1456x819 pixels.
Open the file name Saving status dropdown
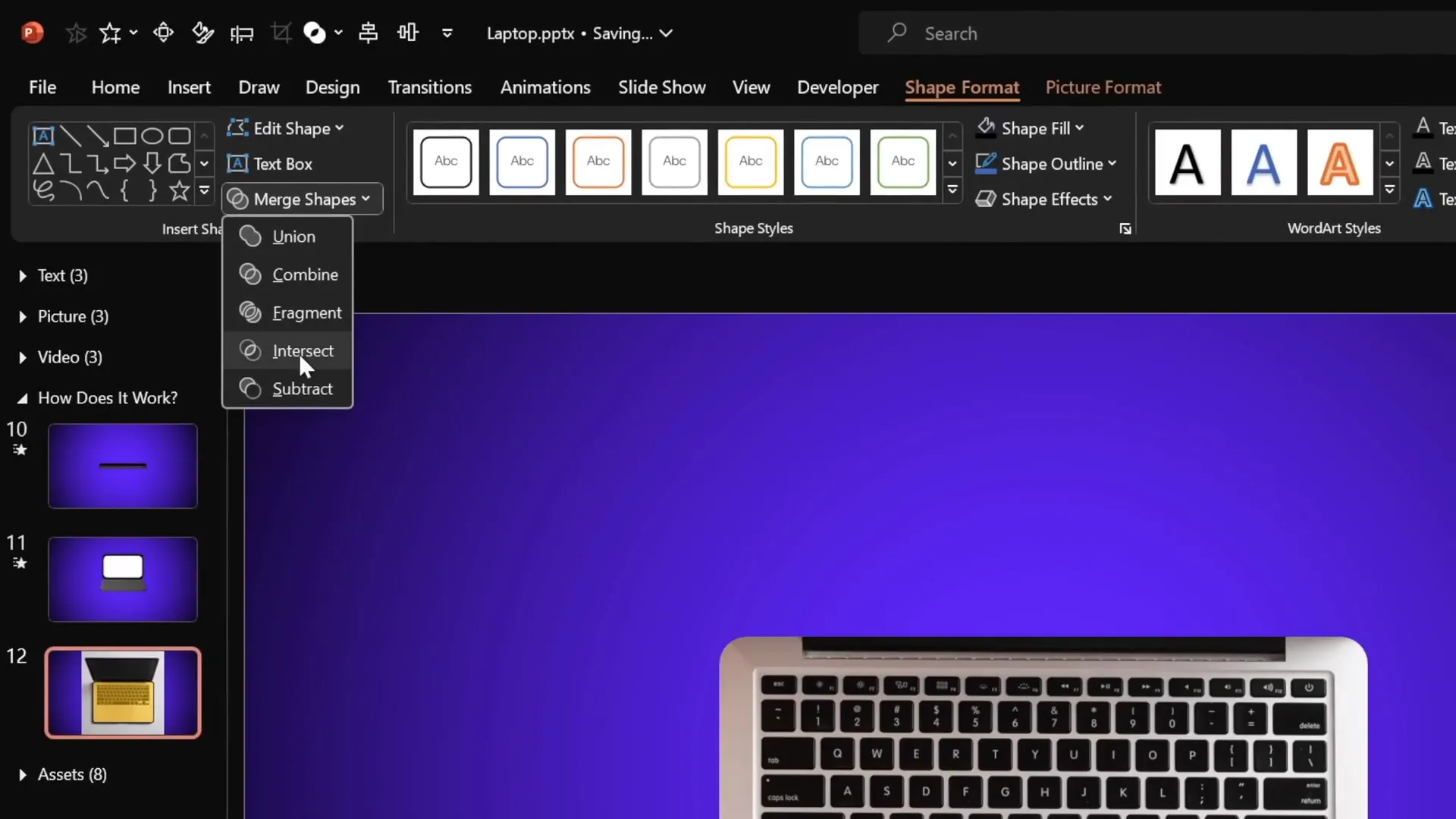click(x=667, y=33)
